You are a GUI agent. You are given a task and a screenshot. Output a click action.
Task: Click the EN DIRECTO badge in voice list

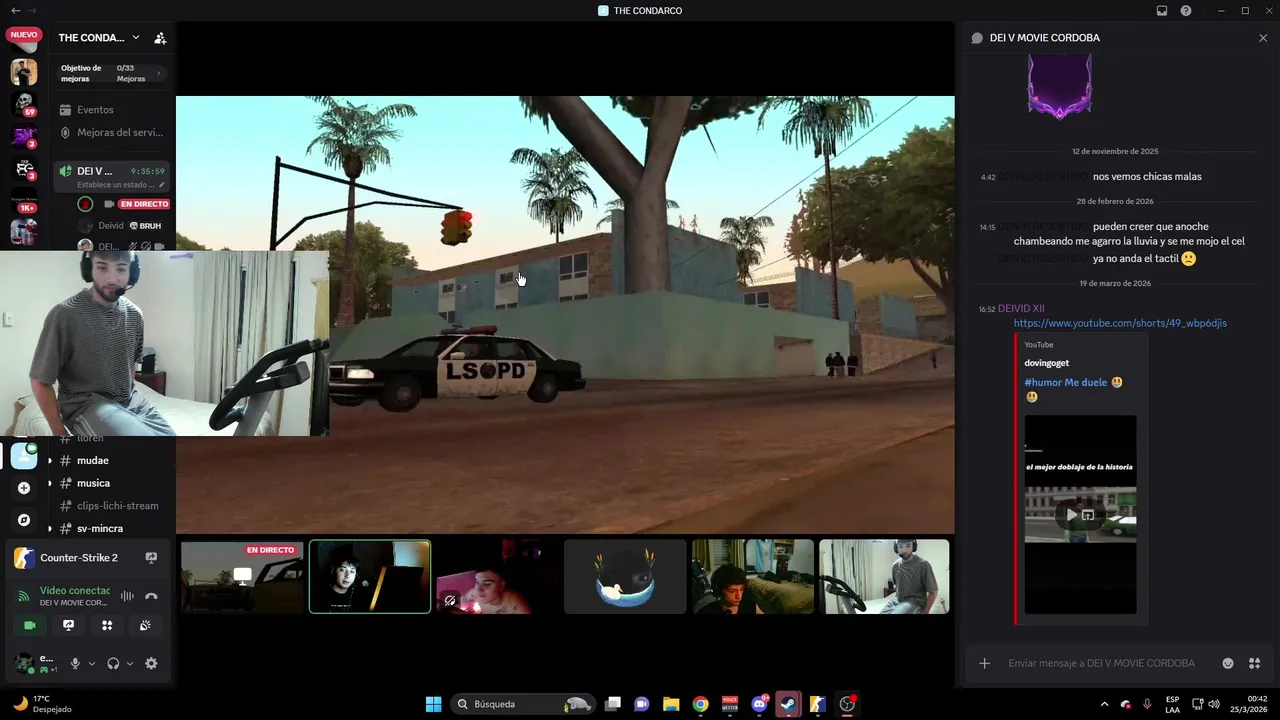(144, 204)
